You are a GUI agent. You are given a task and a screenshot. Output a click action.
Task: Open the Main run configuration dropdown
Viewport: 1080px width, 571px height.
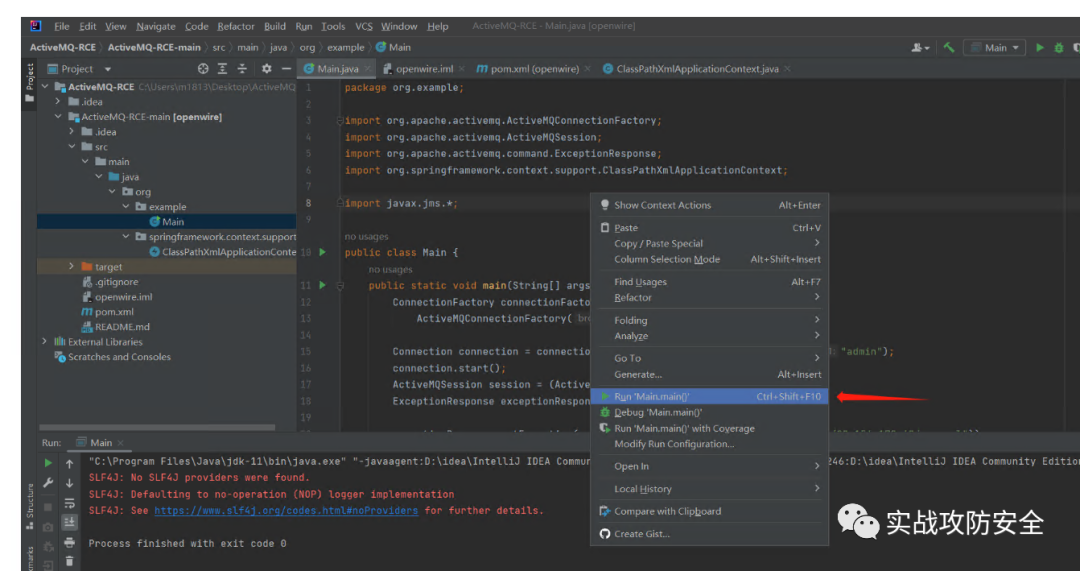[x=995, y=48]
